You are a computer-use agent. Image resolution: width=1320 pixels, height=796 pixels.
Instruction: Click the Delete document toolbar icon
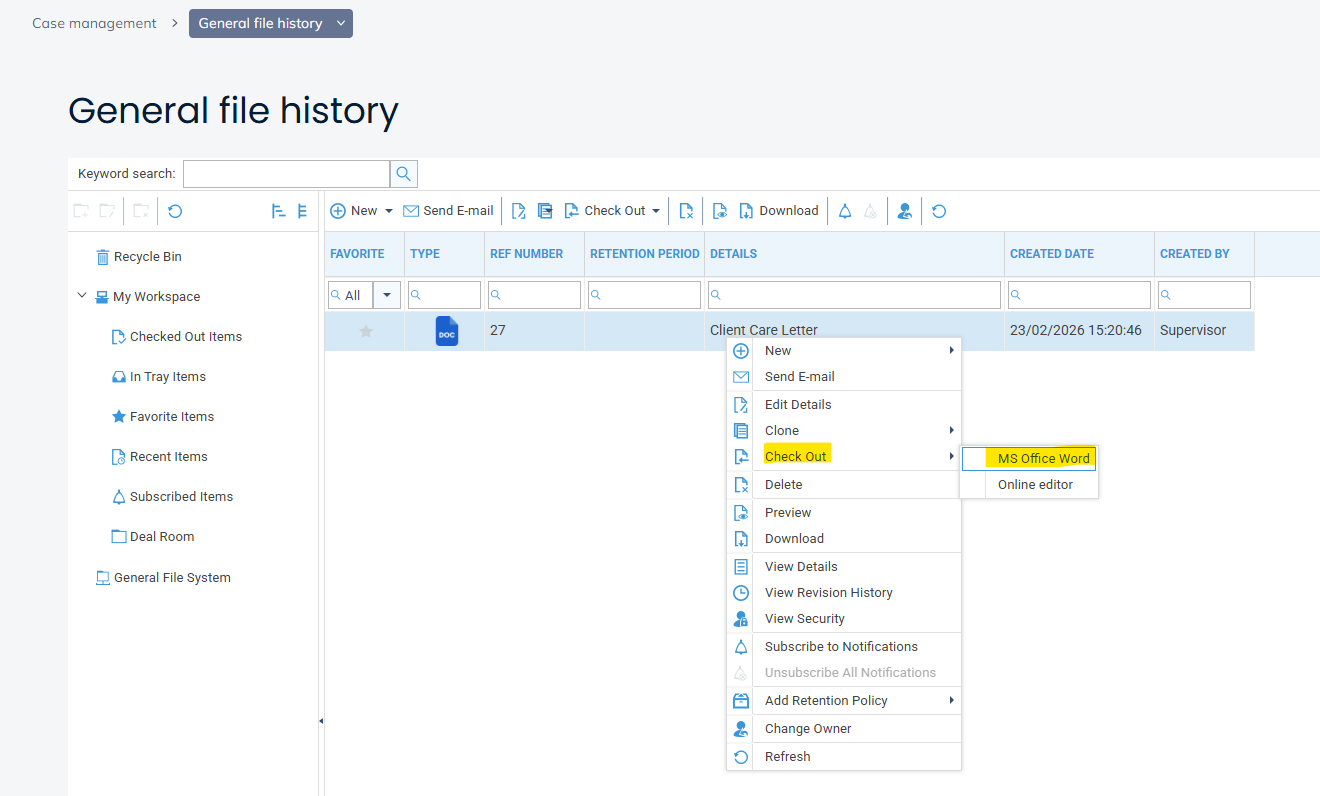coord(686,211)
